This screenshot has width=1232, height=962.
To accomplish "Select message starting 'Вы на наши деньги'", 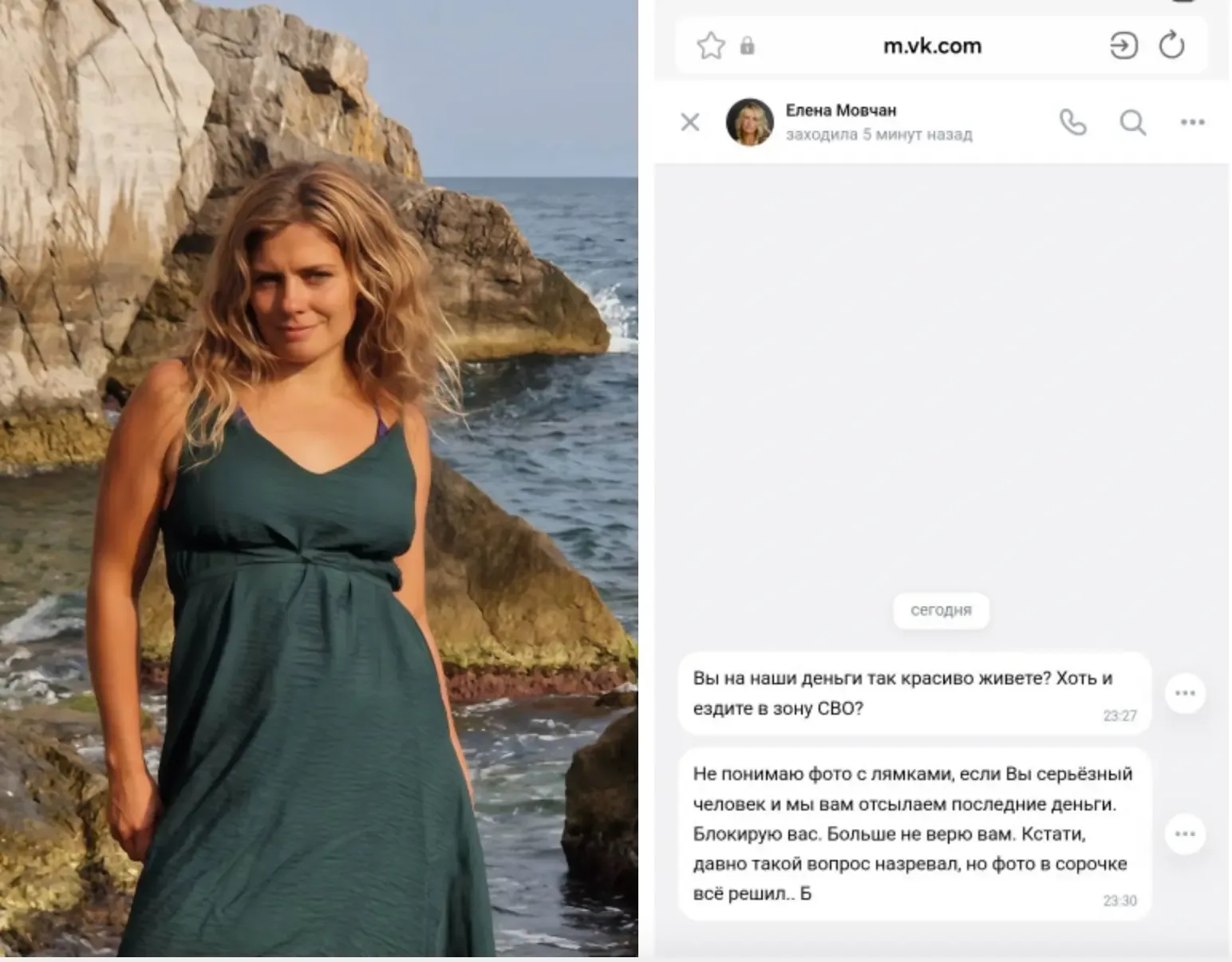I will 914,693.
